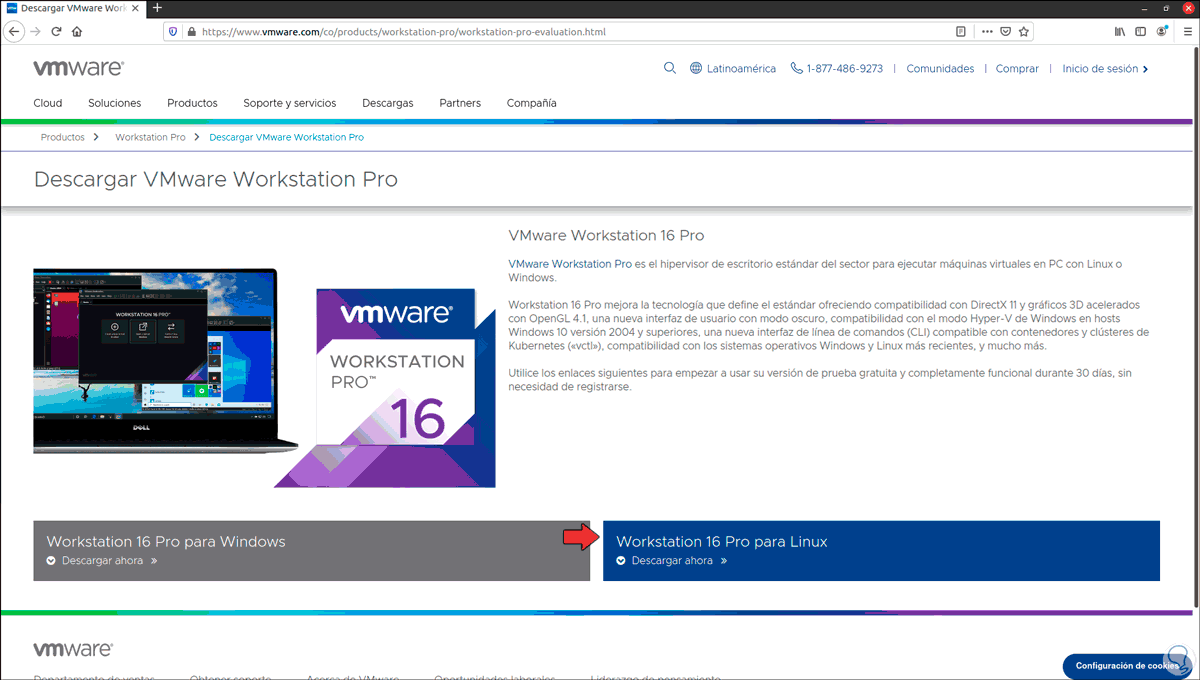Bookmark this page with the star icon
The width and height of the screenshot is (1200, 680).
pyautogui.click(x=1024, y=31)
